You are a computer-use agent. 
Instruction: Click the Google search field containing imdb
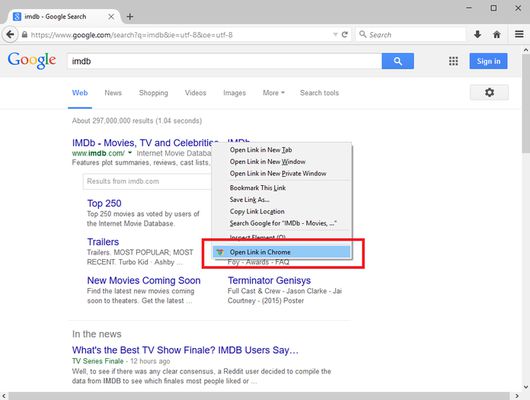pyautogui.click(x=224, y=61)
